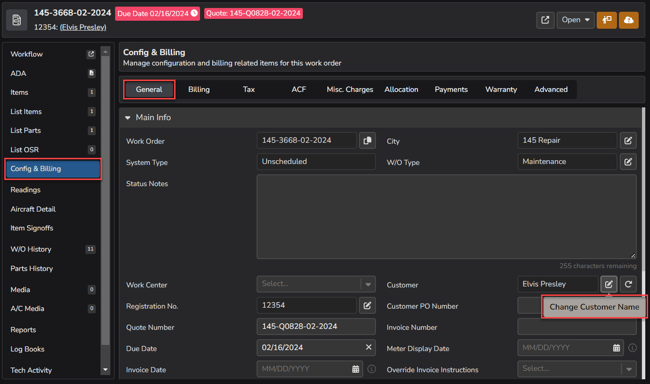Switch to the Allocation tab
This screenshot has width=650, height=384.
point(401,90)
